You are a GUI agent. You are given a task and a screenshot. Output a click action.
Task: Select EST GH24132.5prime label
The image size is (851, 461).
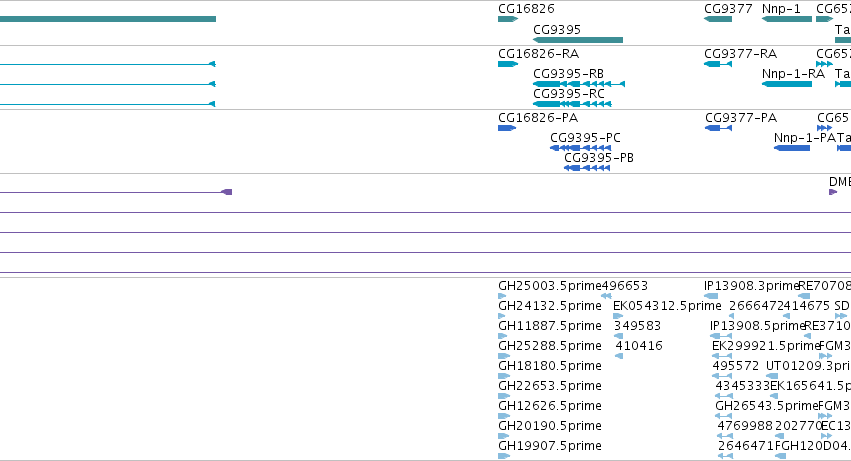[550, 306]
